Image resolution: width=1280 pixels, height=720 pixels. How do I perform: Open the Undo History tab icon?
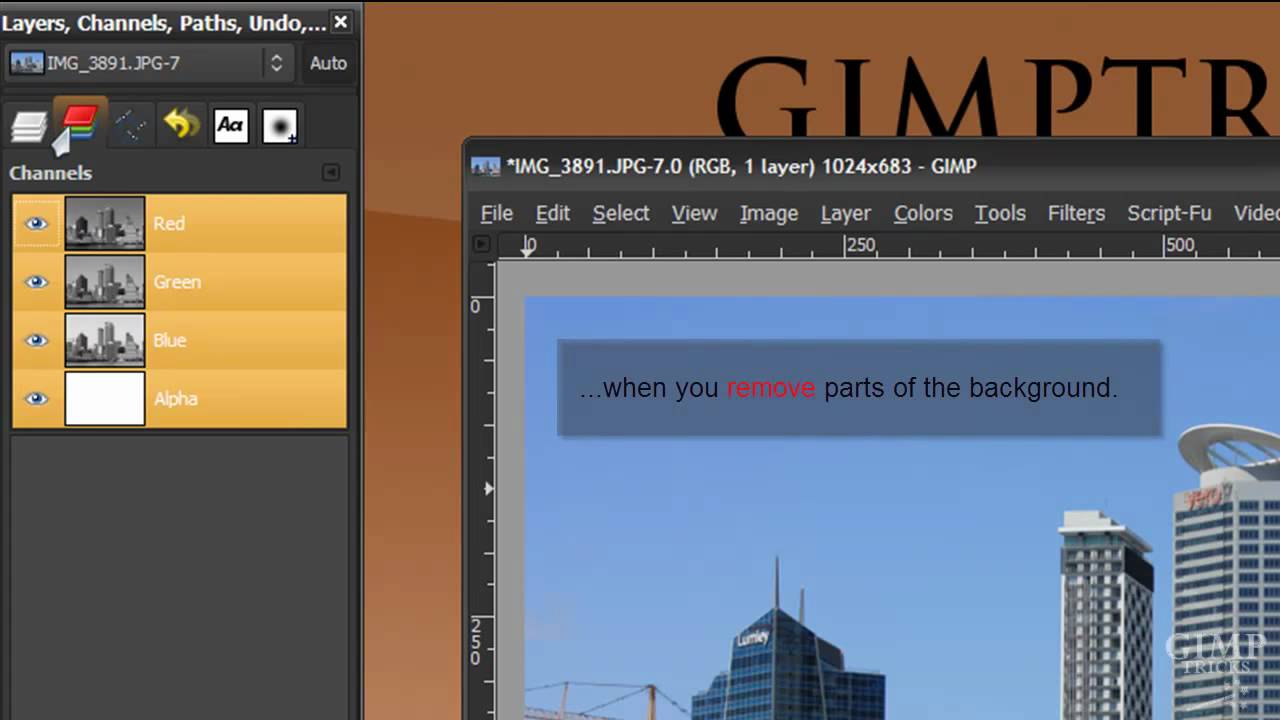pos(181,125)
